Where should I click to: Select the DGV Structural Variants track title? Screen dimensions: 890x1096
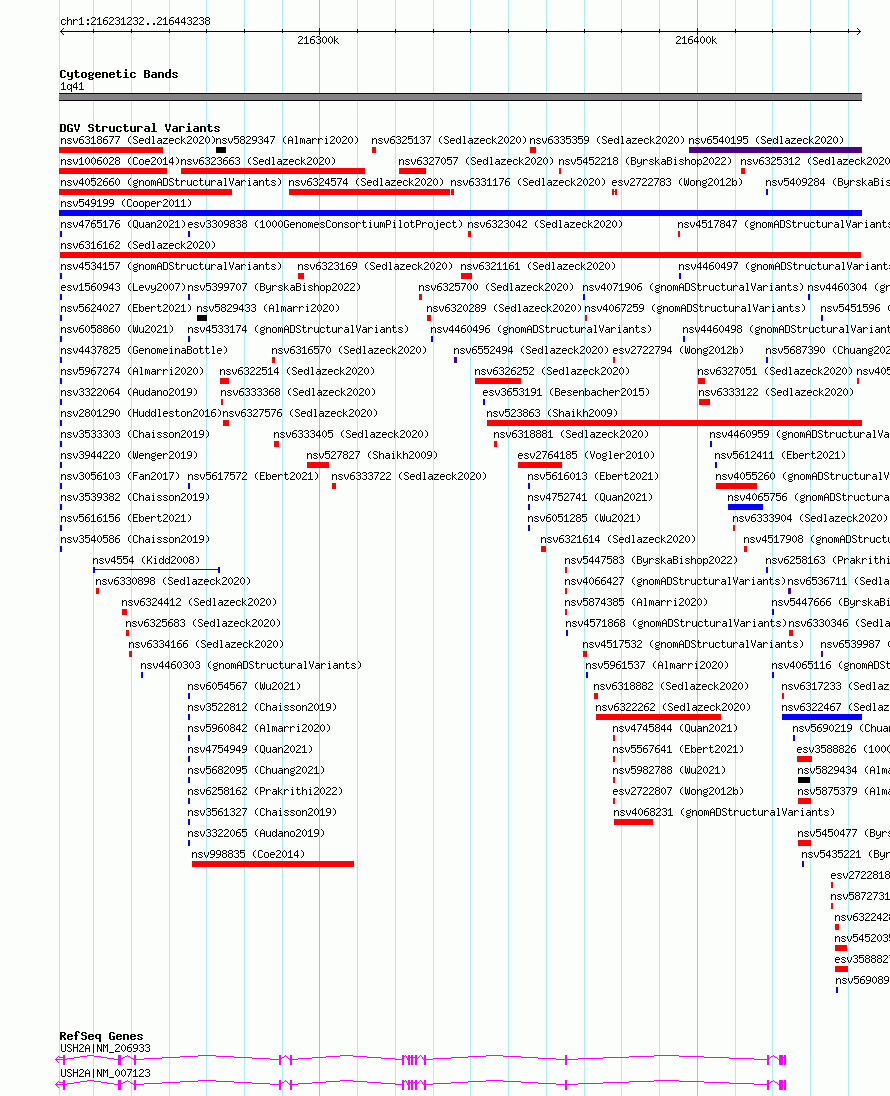[140, 128]
